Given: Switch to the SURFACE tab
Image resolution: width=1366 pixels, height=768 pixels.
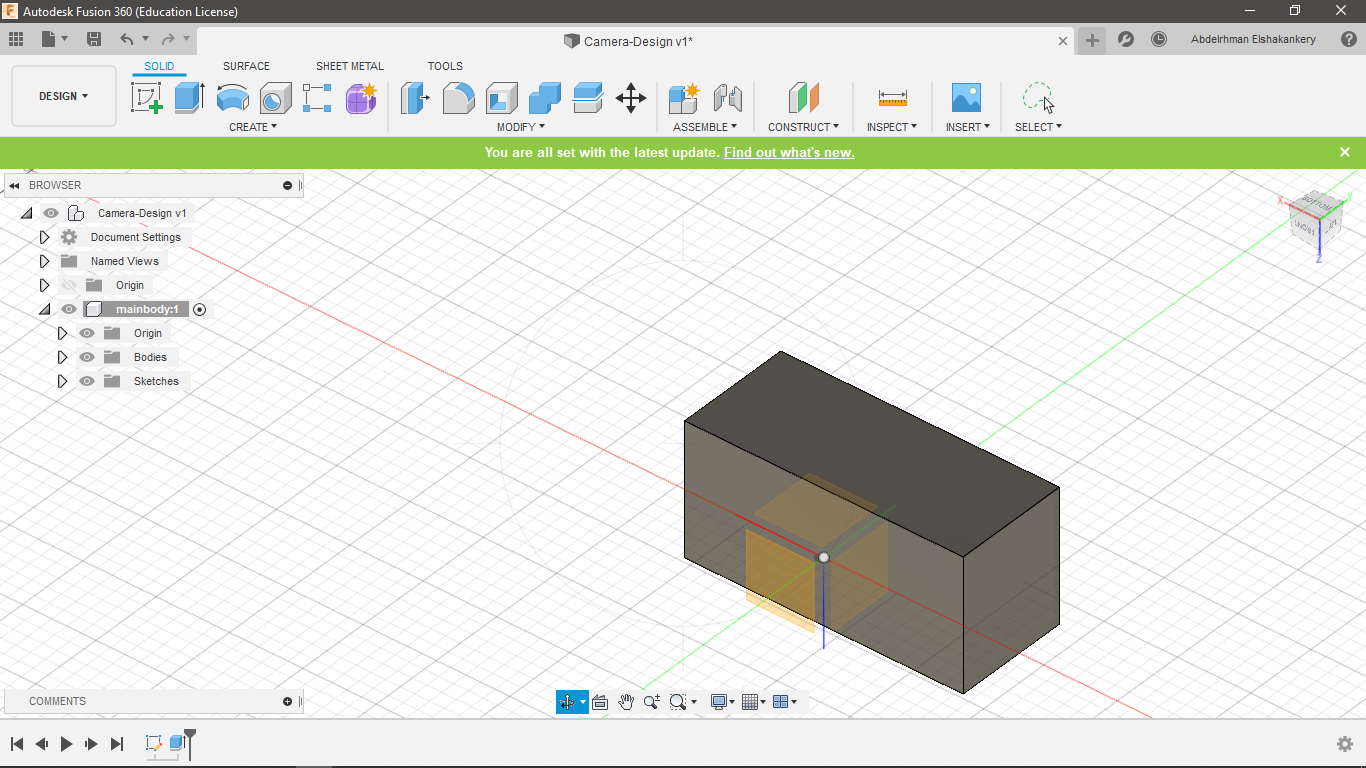Looking at the screenshot, I should pos(246,66).
